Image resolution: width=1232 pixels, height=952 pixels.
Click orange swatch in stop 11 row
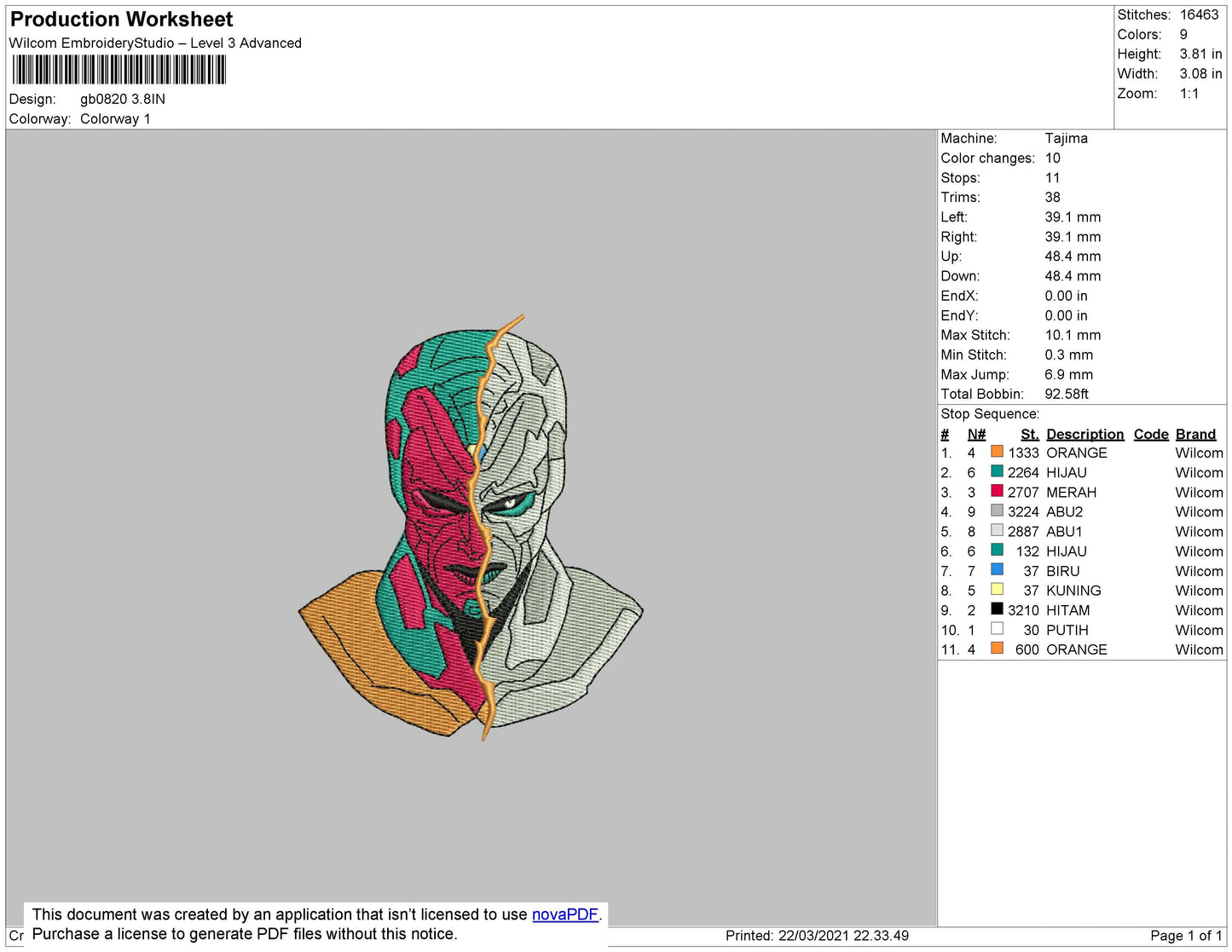(x=997, y=648)
